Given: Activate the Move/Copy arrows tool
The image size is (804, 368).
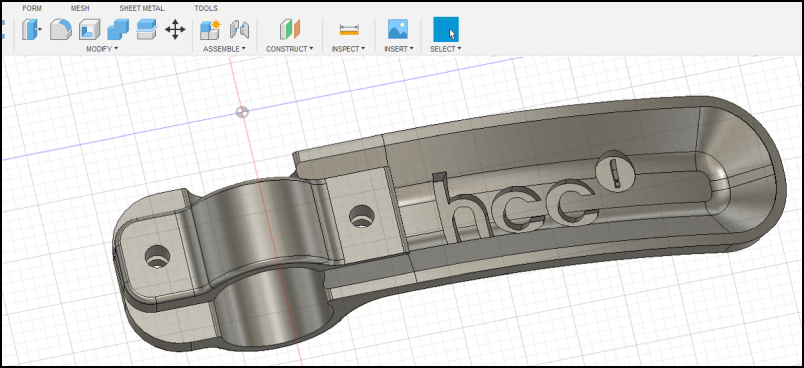Looking at the screenshot, I should (175, 30).
